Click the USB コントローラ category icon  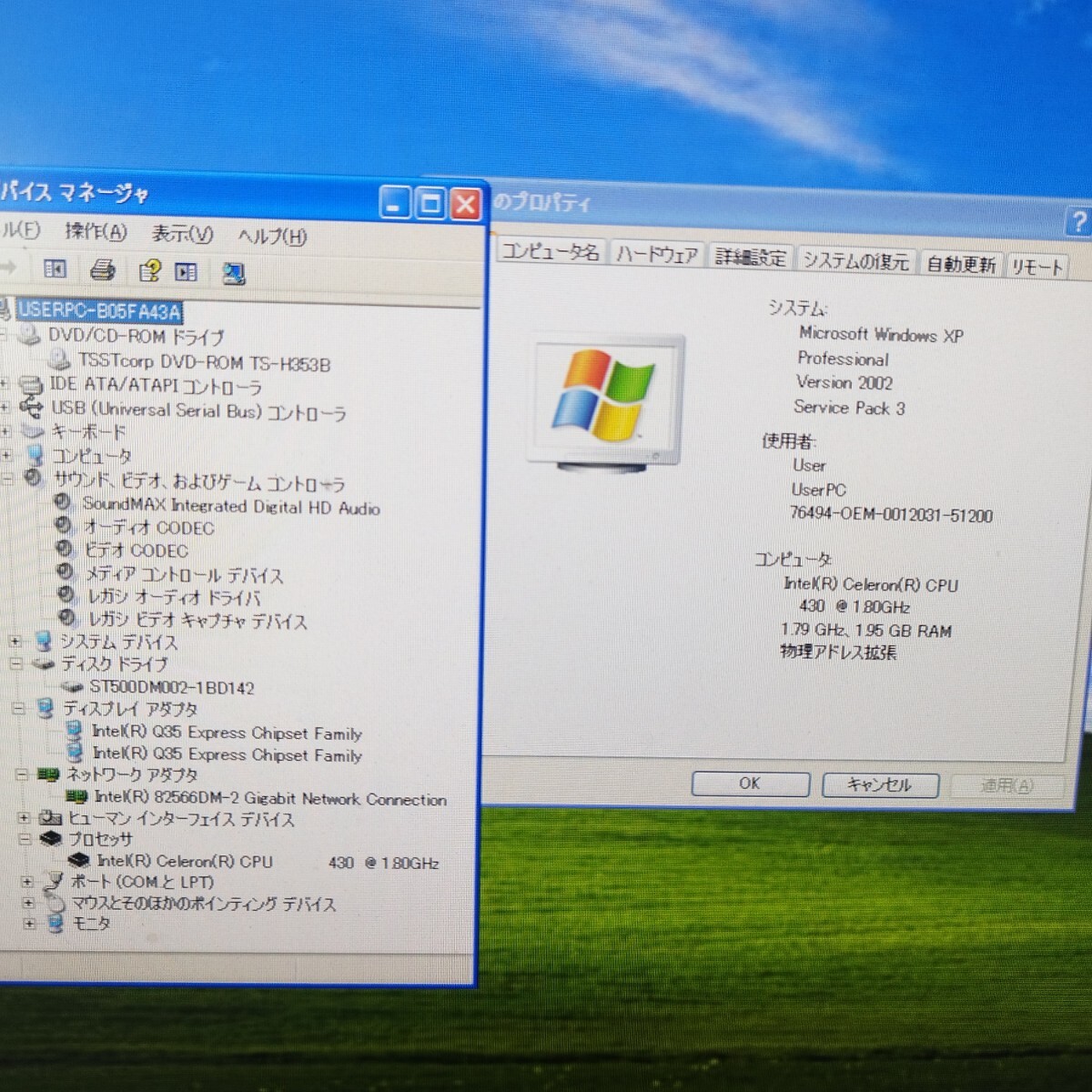pos(31,409)
